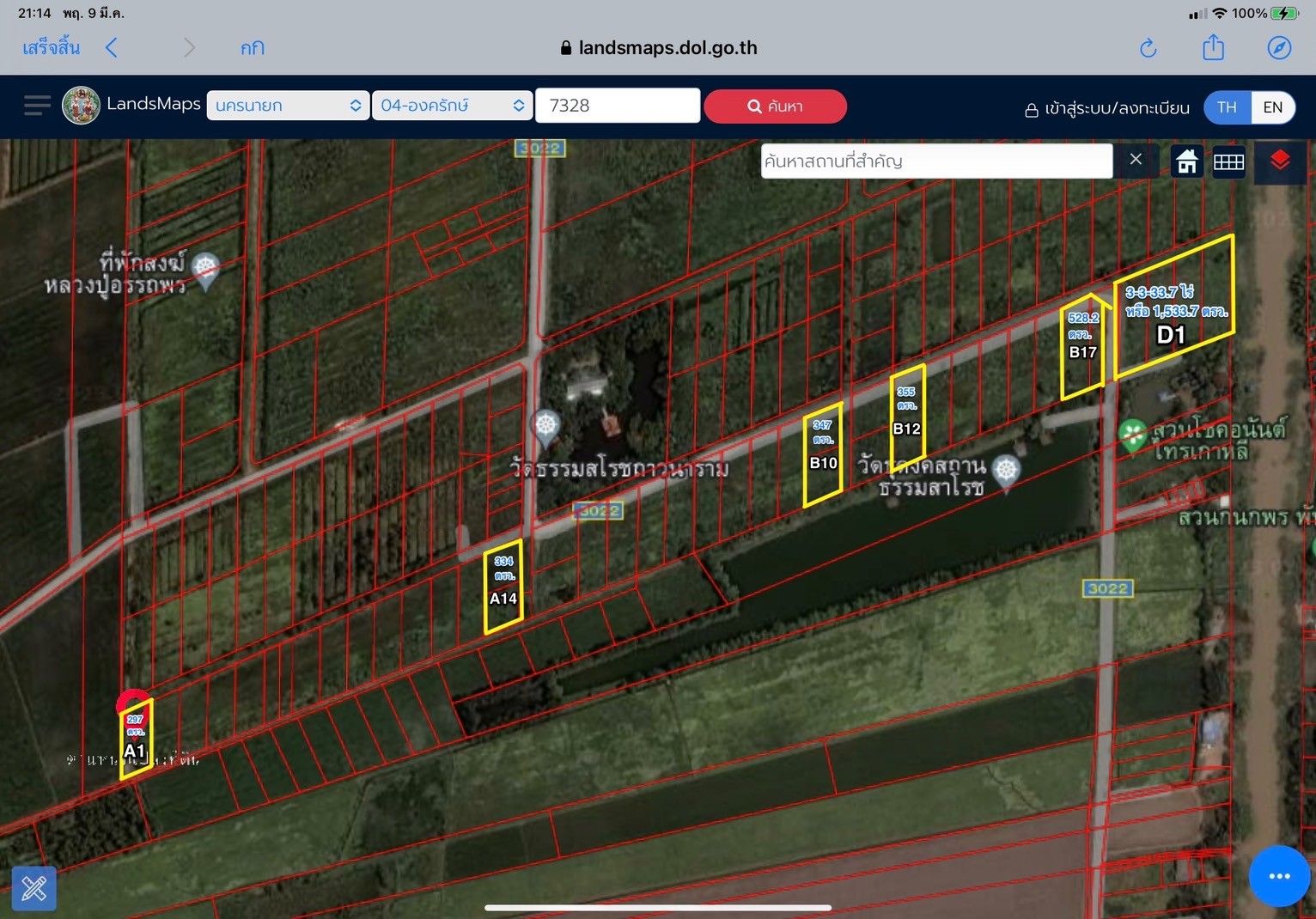
Task: Open the grid table icon on map
Action: (1228, 161)
